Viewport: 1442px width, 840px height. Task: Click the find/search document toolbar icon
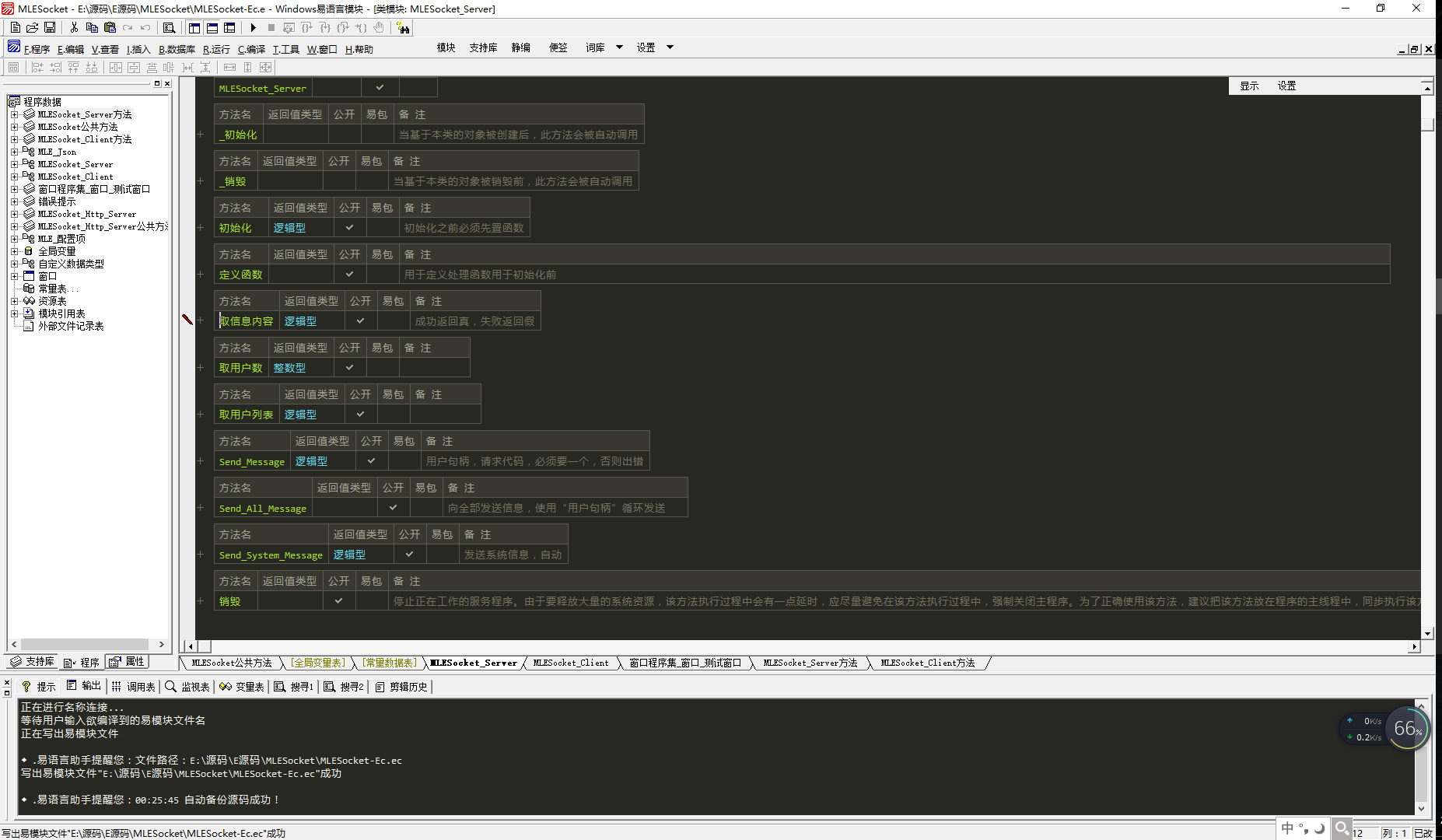tap(169, 27)
